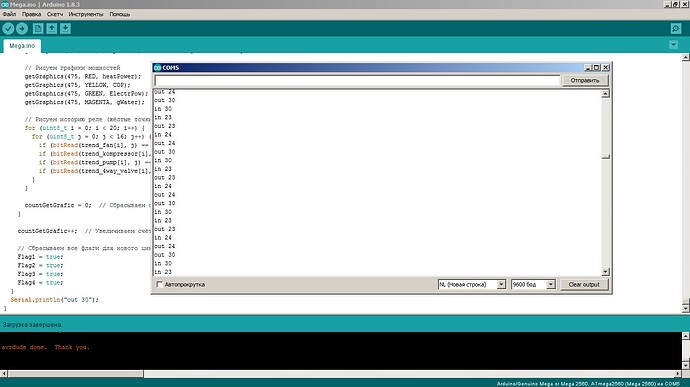Save the sketch with the down-arrow icon

point(65,29)
